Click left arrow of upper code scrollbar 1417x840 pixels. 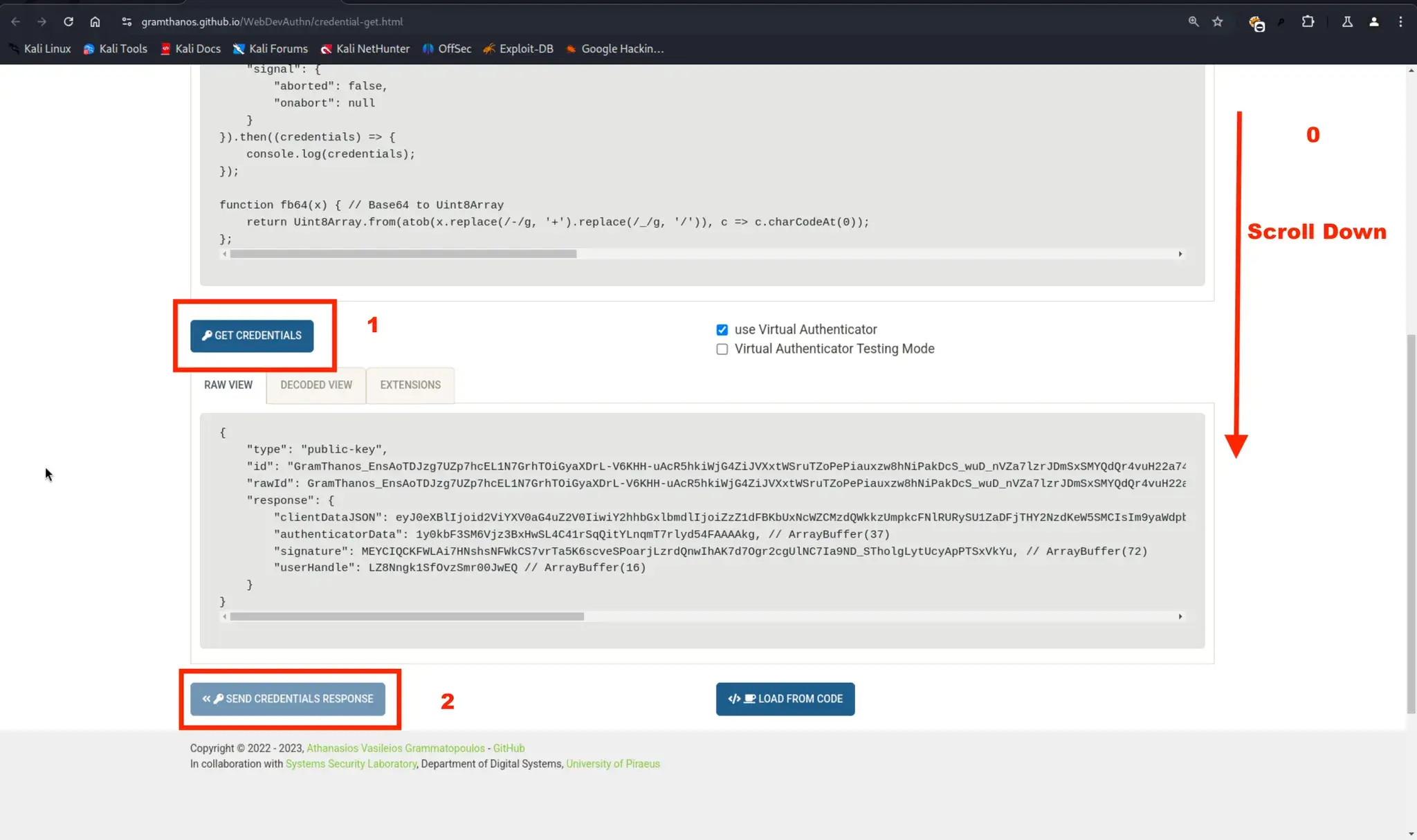[x=224, y=254]
